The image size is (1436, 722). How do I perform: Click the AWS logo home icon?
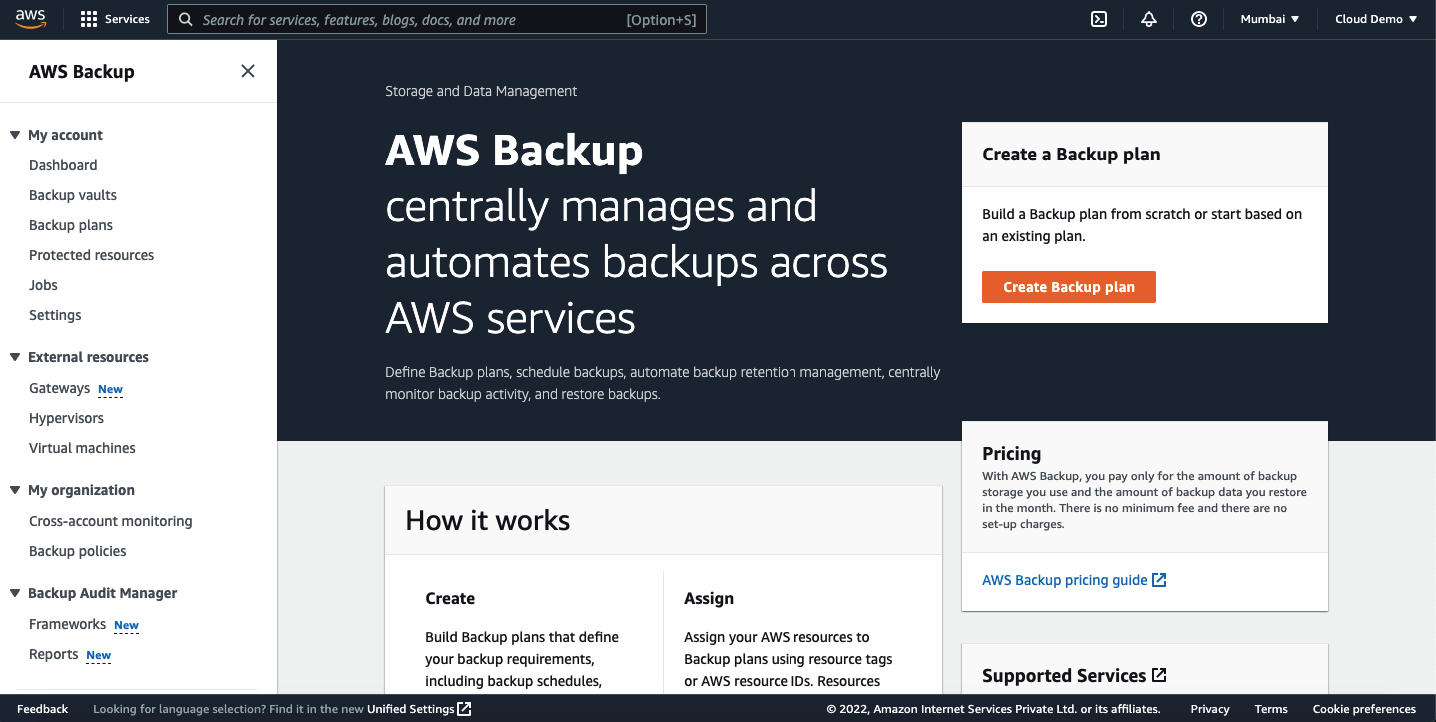point(31,19)
